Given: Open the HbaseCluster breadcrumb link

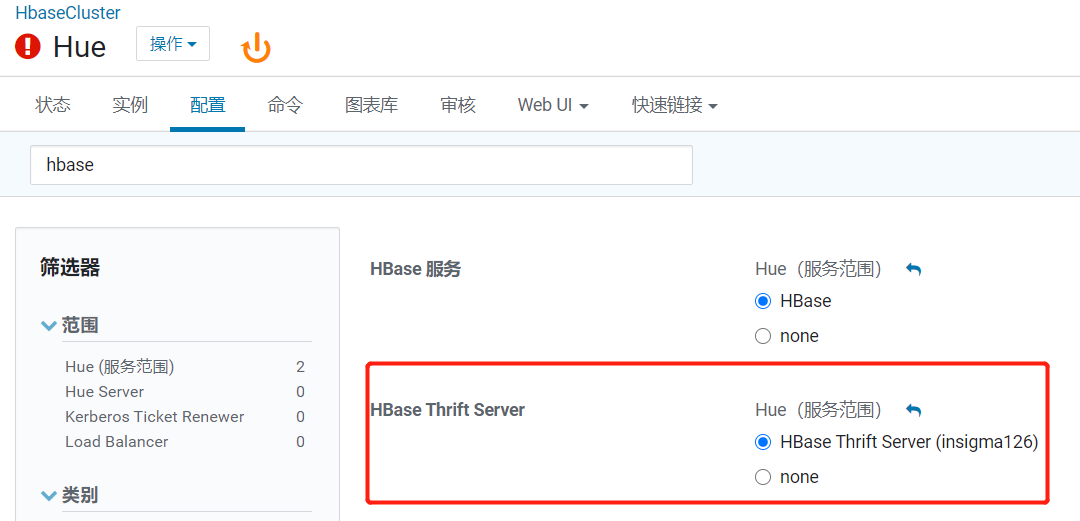Looking at the screenshot, I should click(68, 12).
